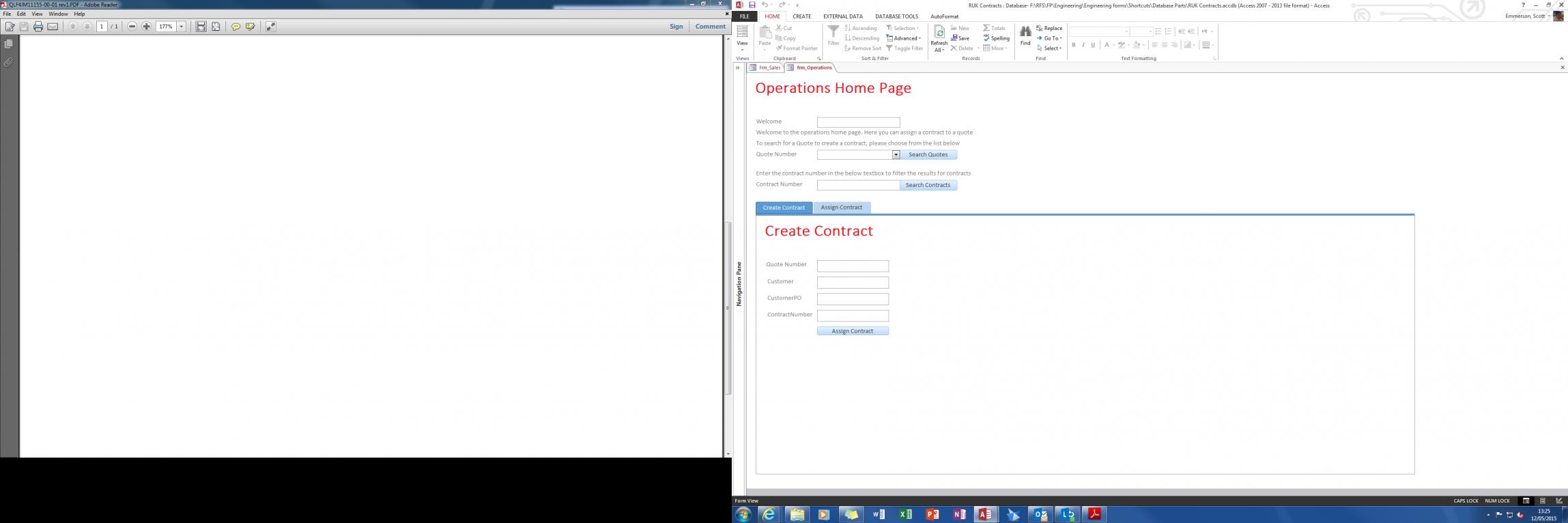The image size is (1568, 523).
Task: Open Adobe Reader from the Windows taskbar
Action: pyautogui.click(x=1094, y=514)
